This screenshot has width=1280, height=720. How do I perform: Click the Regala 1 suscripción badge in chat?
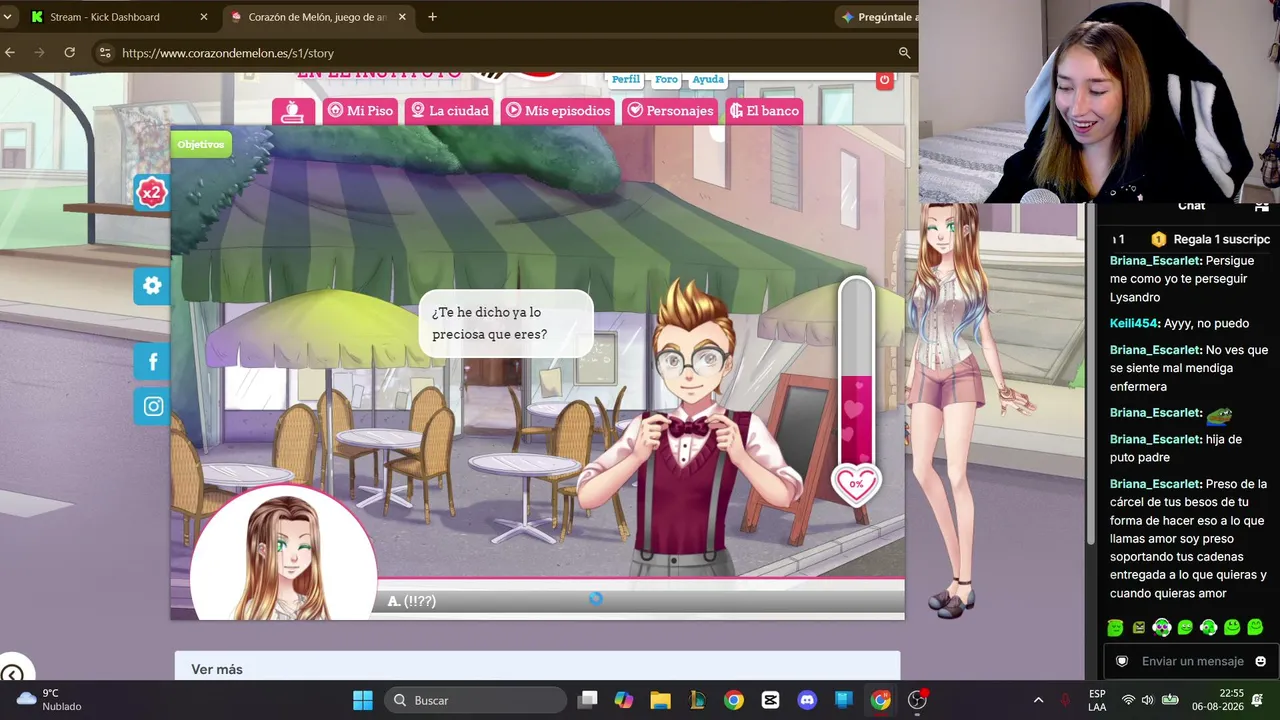[1210, 239]
